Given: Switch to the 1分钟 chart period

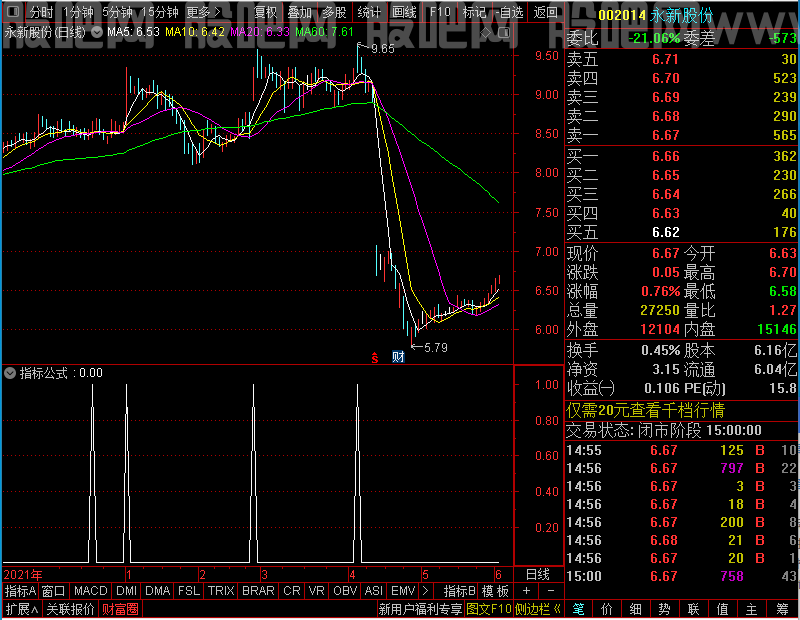Looking at the screenshot, I should tap(78, 12).
